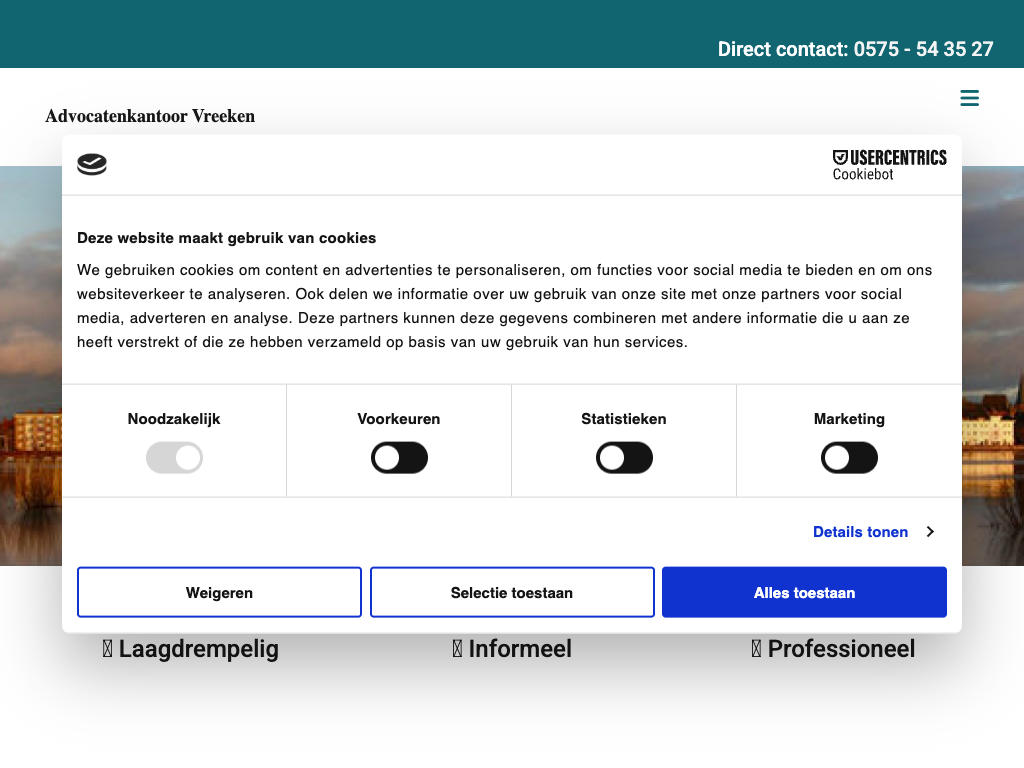This screenshot has width=1024, height=768.
Task: Click the cookie notice heading text
Action: tap(227, 238)
